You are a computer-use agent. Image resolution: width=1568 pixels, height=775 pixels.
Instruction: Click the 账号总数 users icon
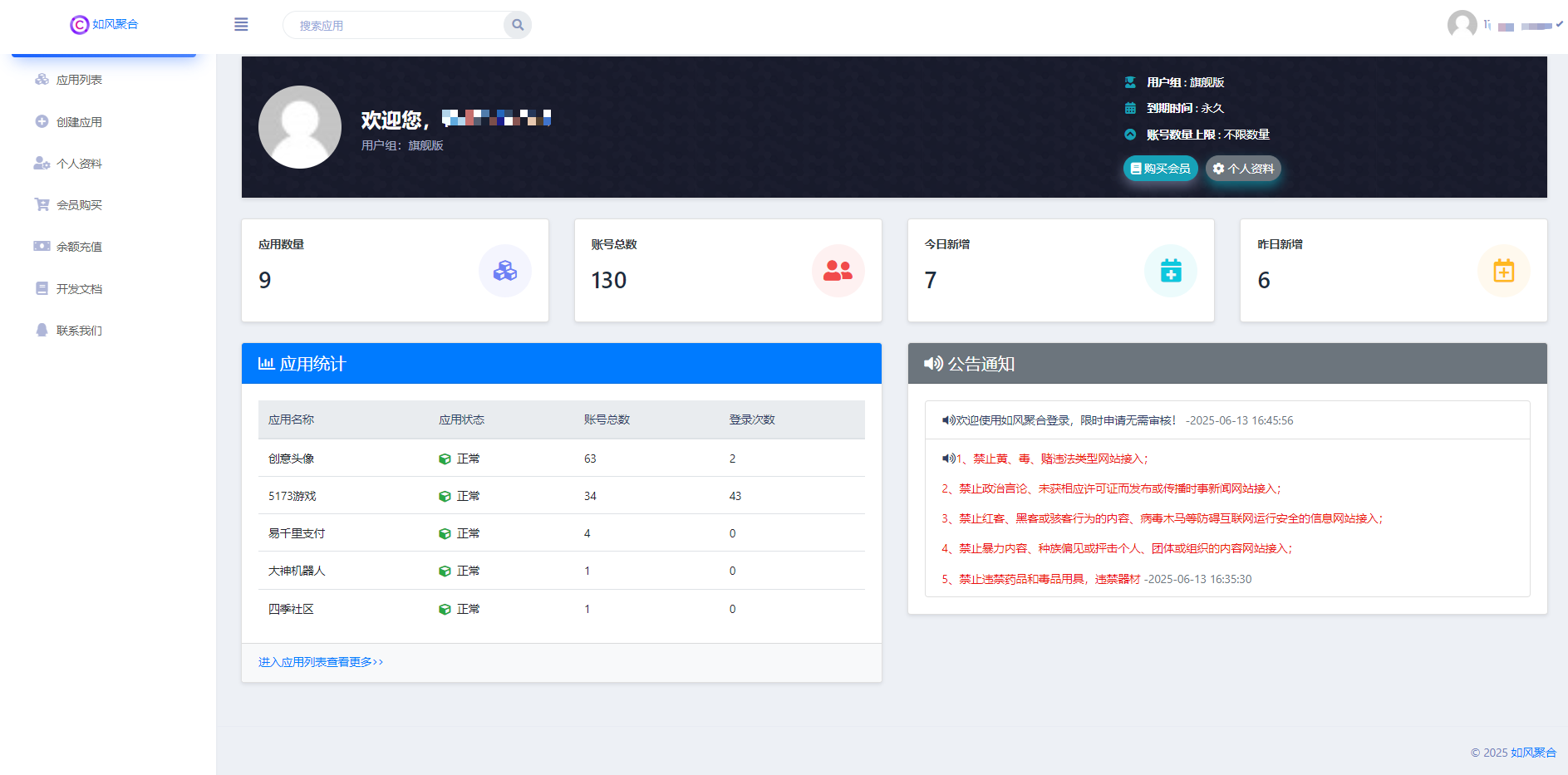(838, 271)
